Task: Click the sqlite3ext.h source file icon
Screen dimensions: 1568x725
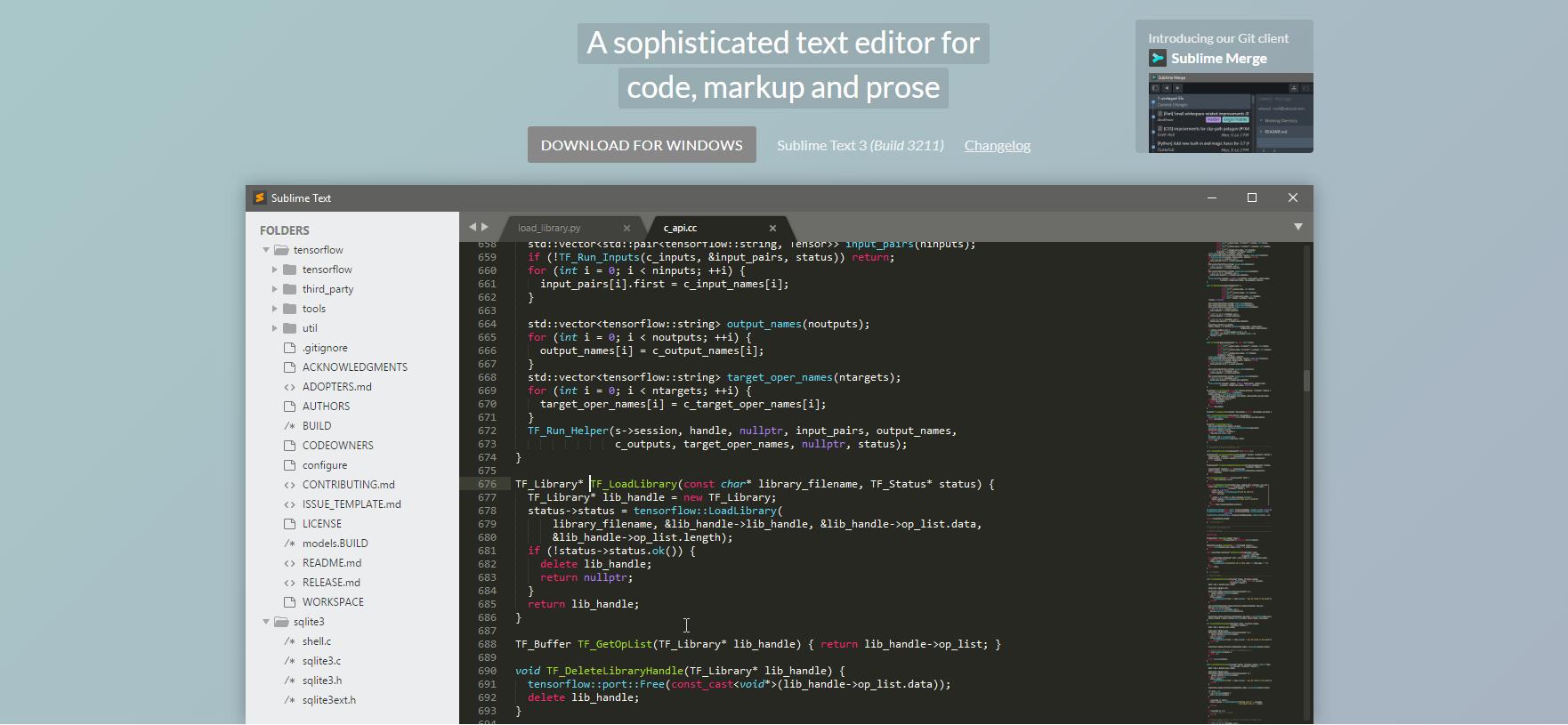Action: pyautogui.click(x=289, y=700)
